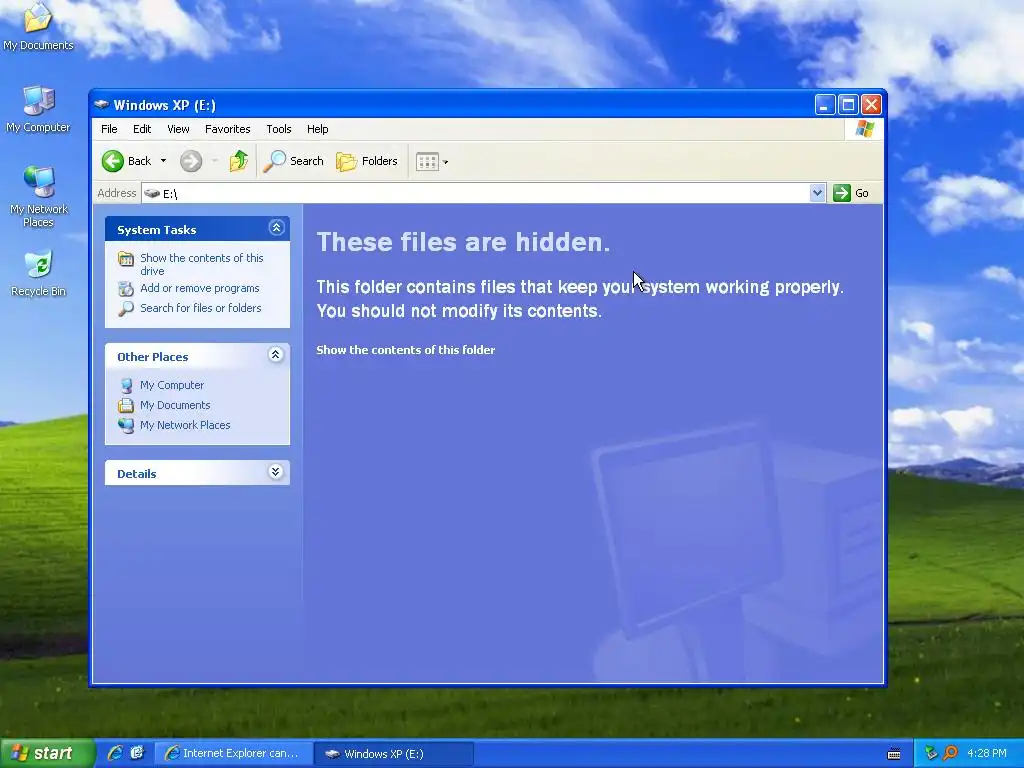This screenshot has height=768, width=1024.
Task: Collapse the System Tasks panel
Action: (x=276, y=227)
